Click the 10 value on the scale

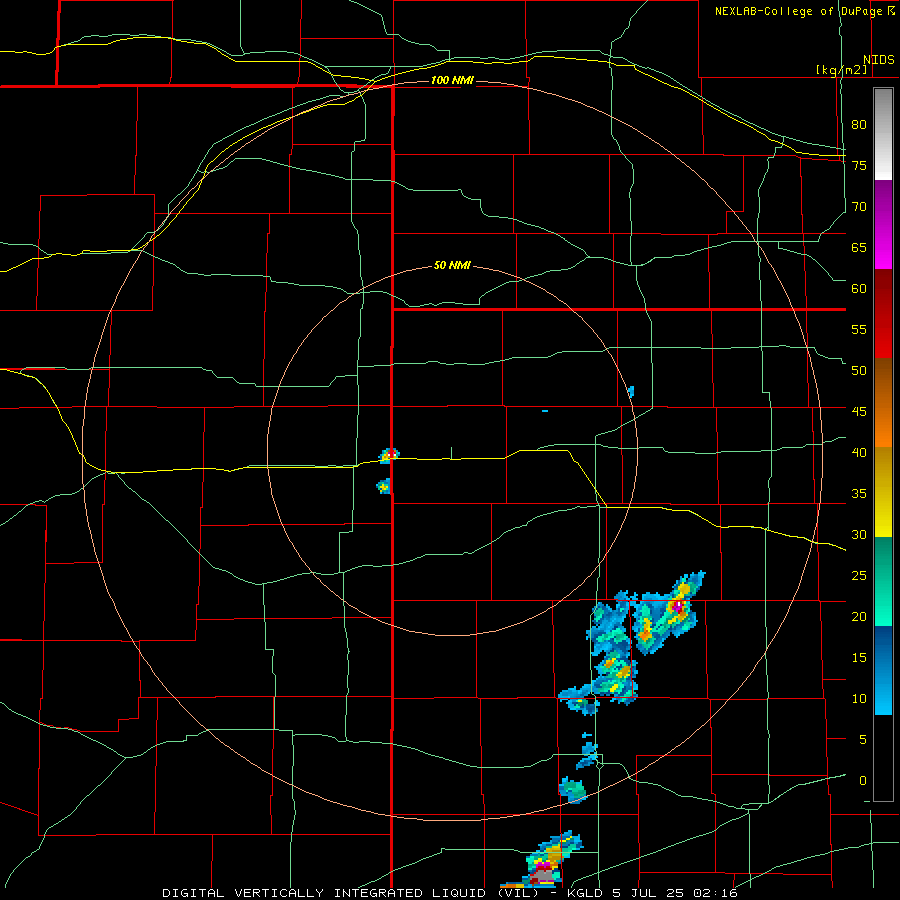pyautogui.click(x=859, y=699)
